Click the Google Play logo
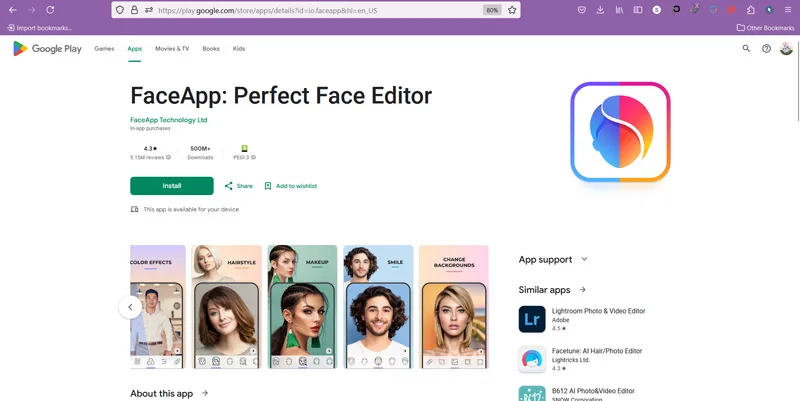Image resolution: width=800 pixels, height=401 pixels. 47,48
